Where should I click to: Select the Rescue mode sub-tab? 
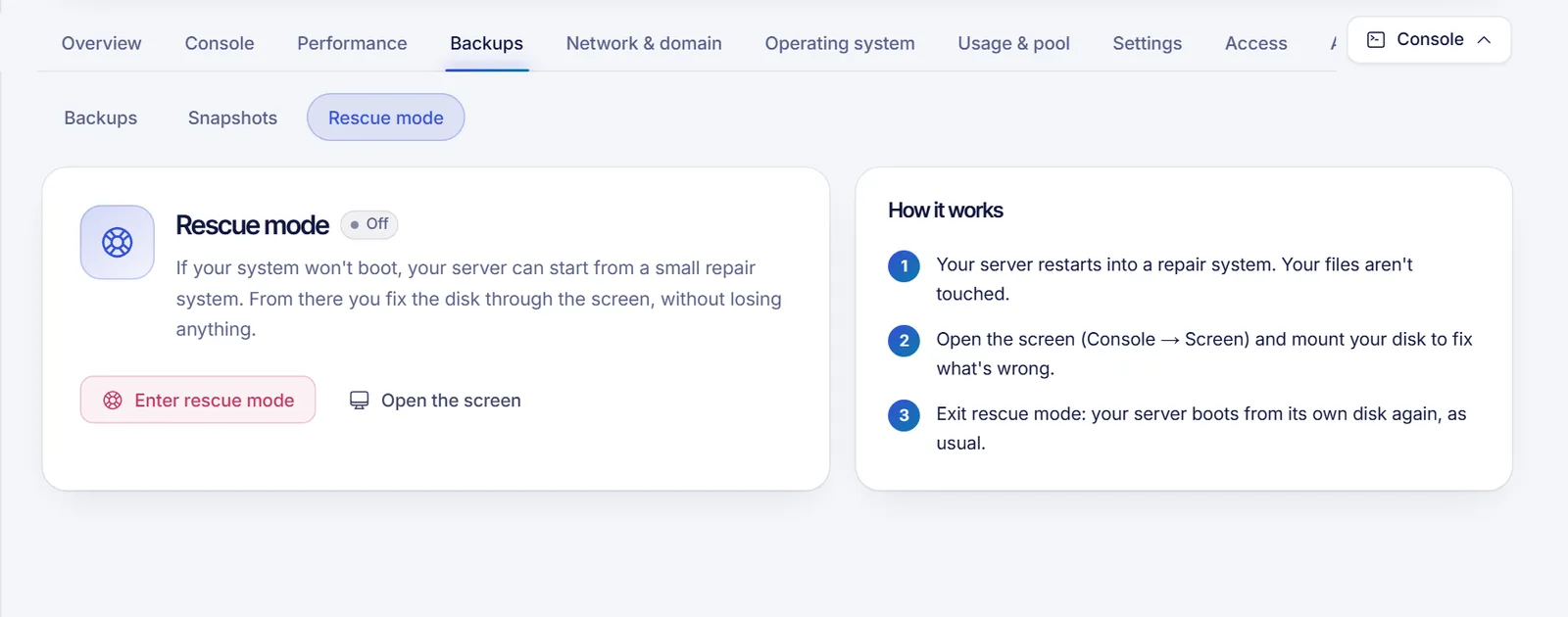(x=385, y=118)
